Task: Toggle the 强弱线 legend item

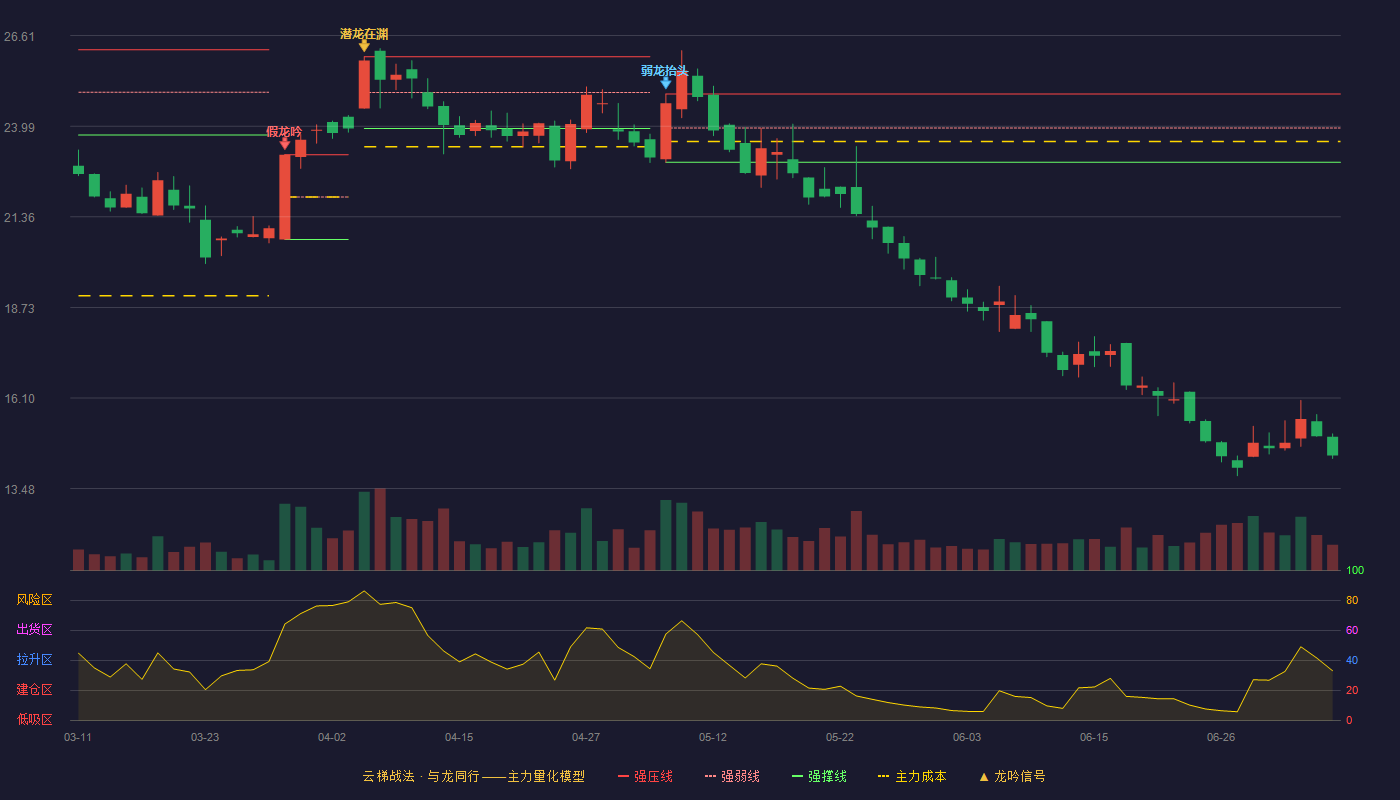Action: [x=732, y=776]
